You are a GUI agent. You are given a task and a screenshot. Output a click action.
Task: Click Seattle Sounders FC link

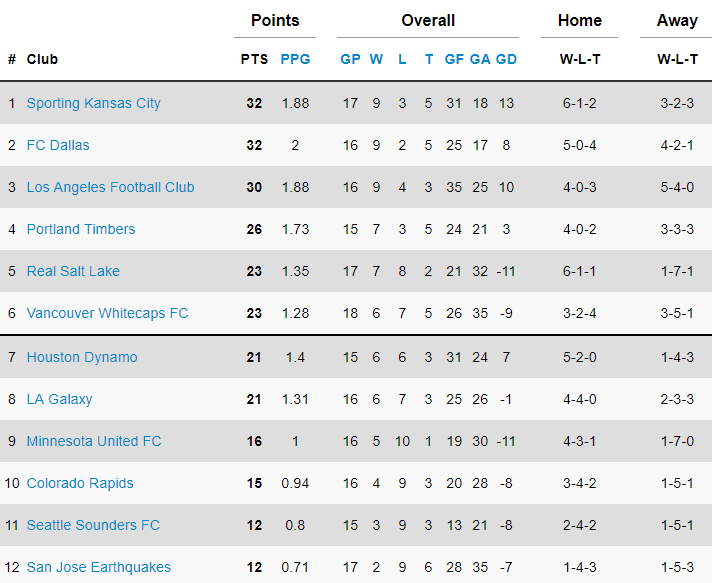(x=93, y=525)
